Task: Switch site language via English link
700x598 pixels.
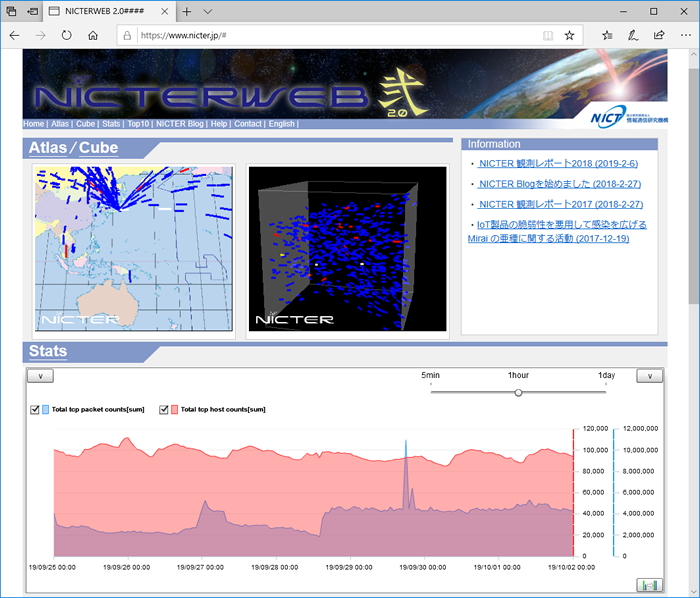Action: [281, 124]
